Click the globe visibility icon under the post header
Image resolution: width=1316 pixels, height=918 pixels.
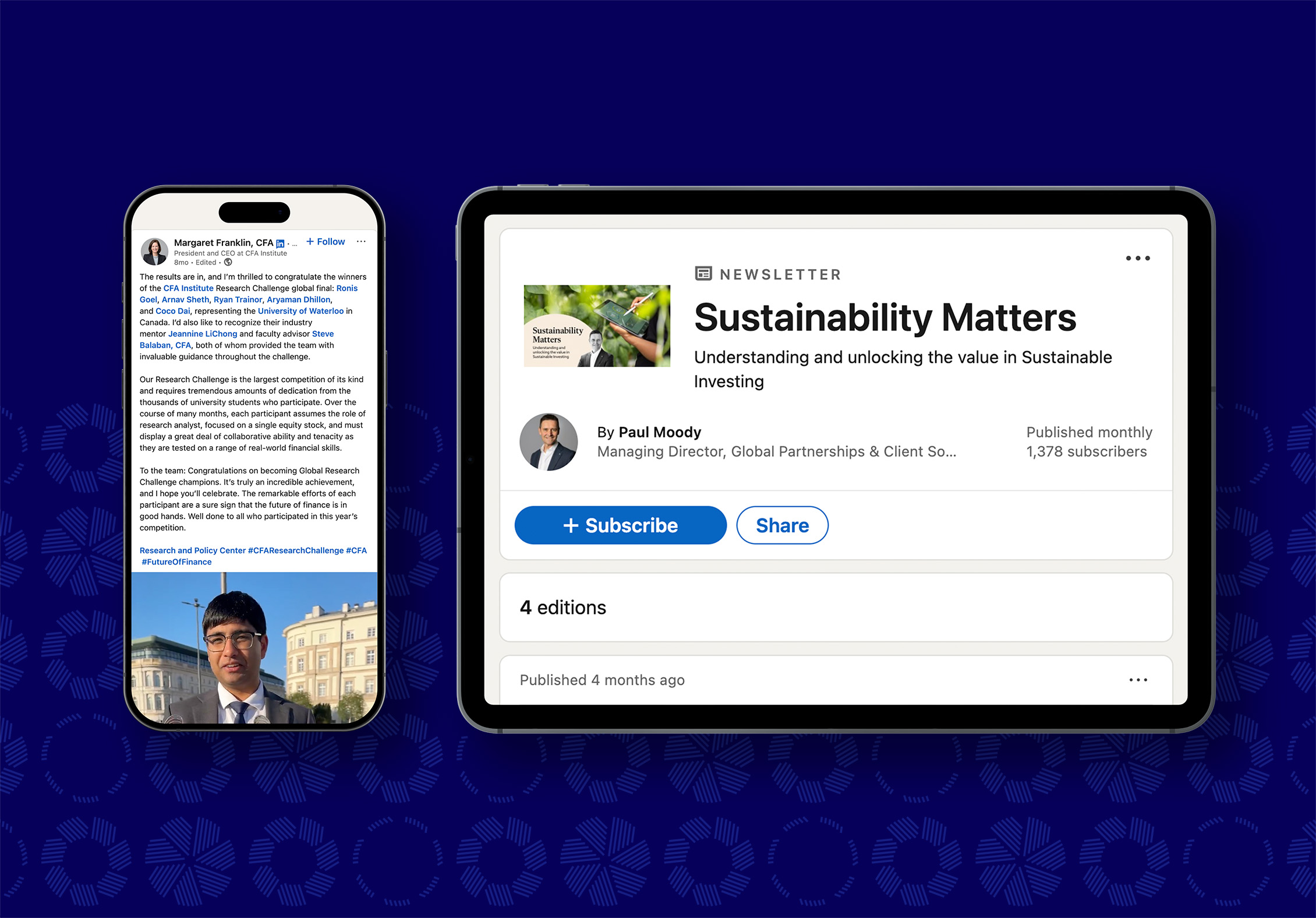pyautogui.click(x=228, y=262)
